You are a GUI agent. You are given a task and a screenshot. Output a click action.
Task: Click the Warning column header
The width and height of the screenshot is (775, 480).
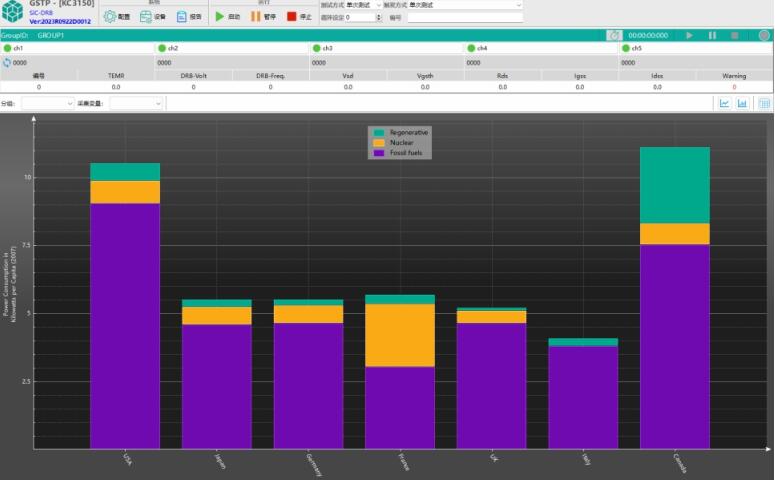tap(734, 75)
